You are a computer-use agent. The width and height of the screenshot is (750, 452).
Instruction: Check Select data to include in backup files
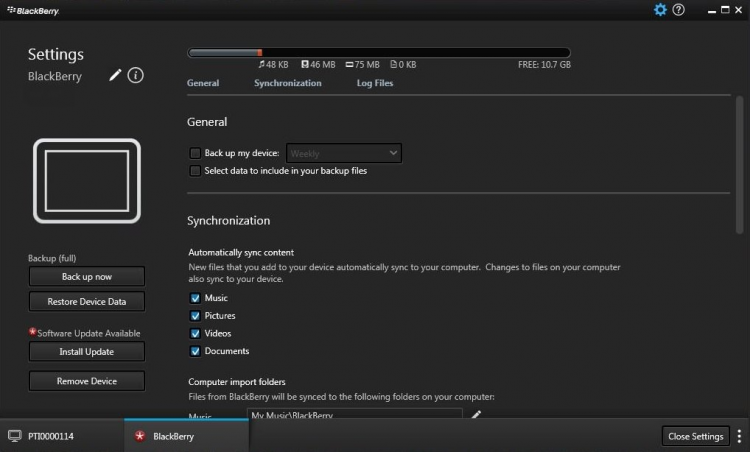coord(195,171)
